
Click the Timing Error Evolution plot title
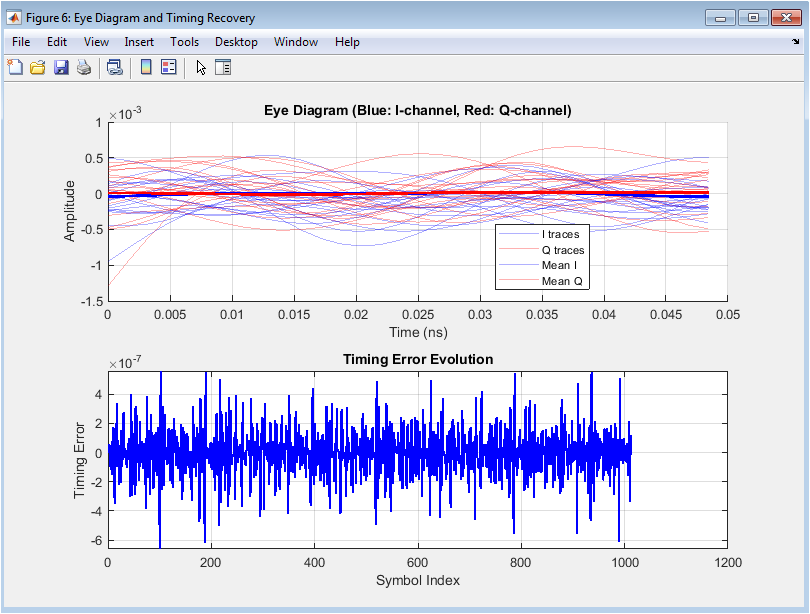(x=417, y=359)
